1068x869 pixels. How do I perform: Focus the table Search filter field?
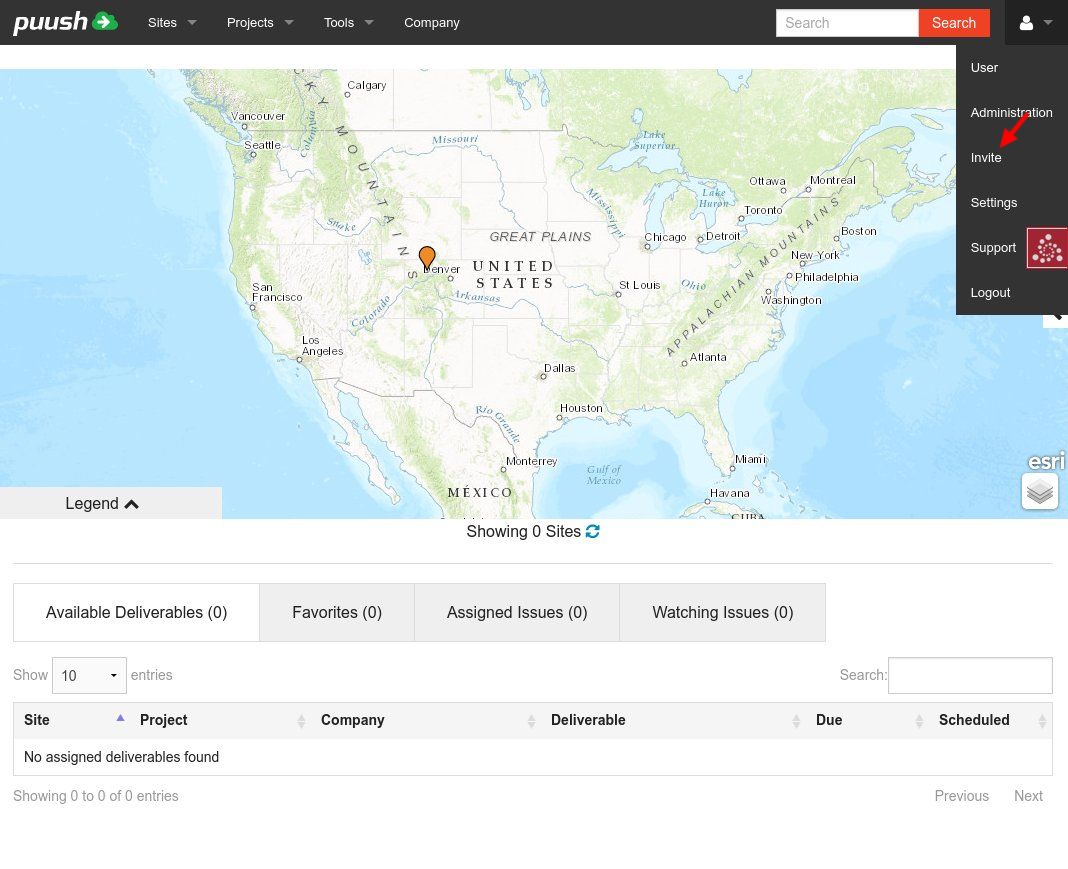tap(970, 675)
